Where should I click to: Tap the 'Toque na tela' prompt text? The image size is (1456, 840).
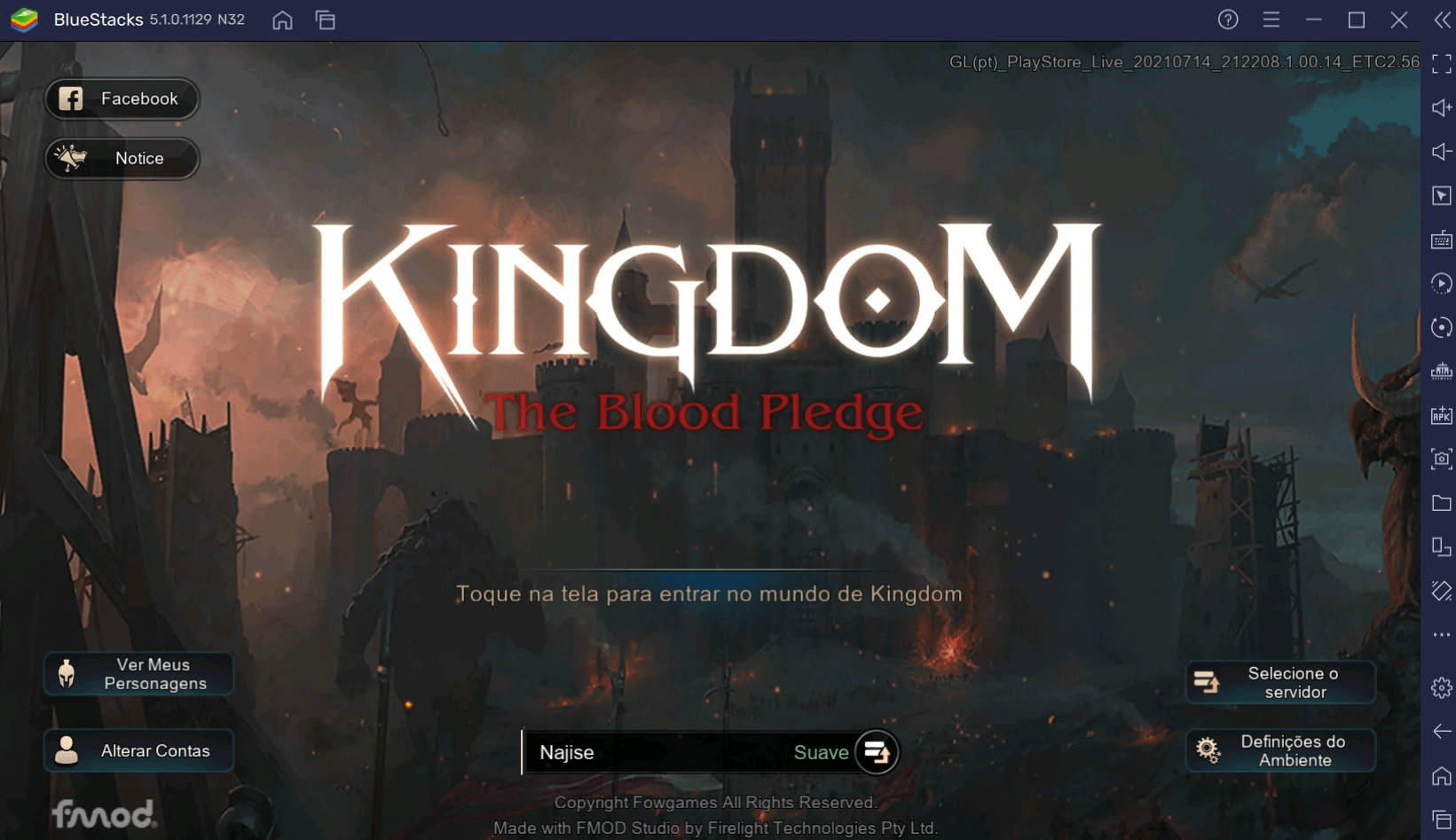[x=709, y=593]
